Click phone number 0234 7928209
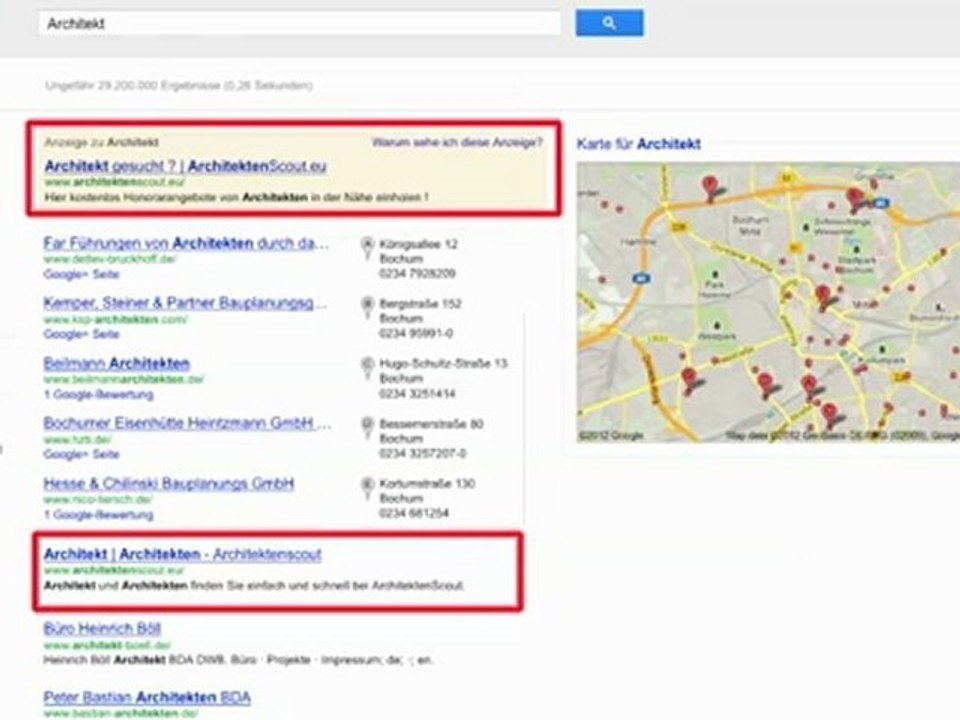Screen dimensions: 960x720 [x=418, y=274]
